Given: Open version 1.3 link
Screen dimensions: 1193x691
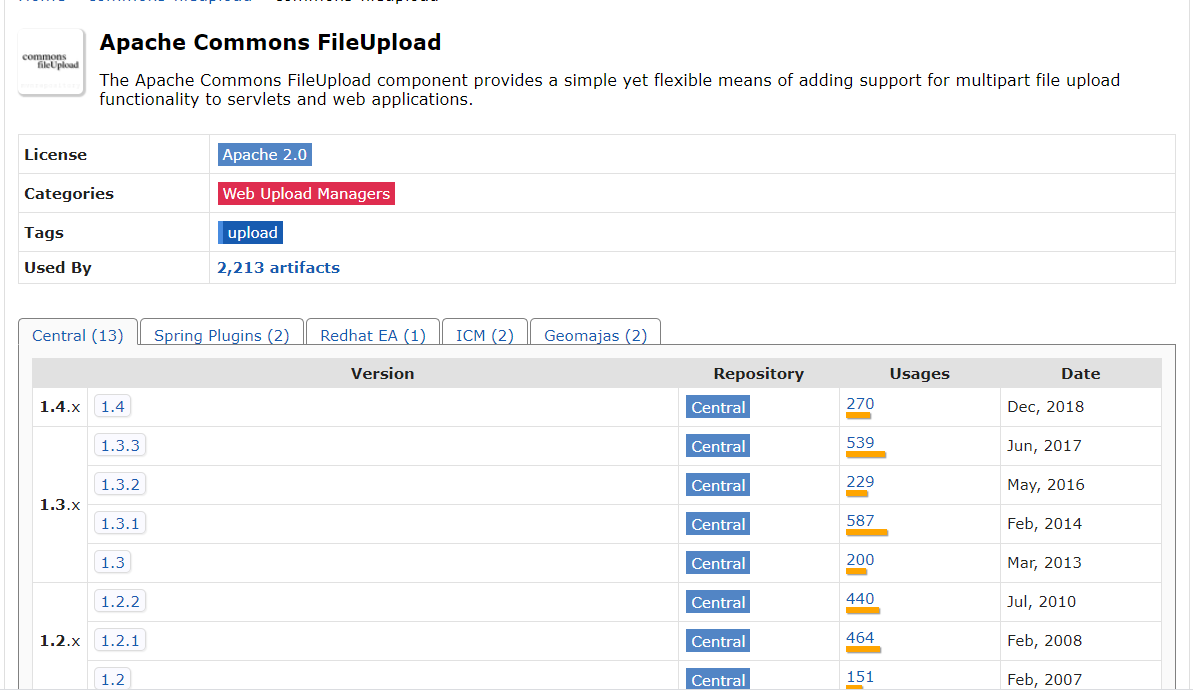Looking at the screenshot, I should 113,562.
